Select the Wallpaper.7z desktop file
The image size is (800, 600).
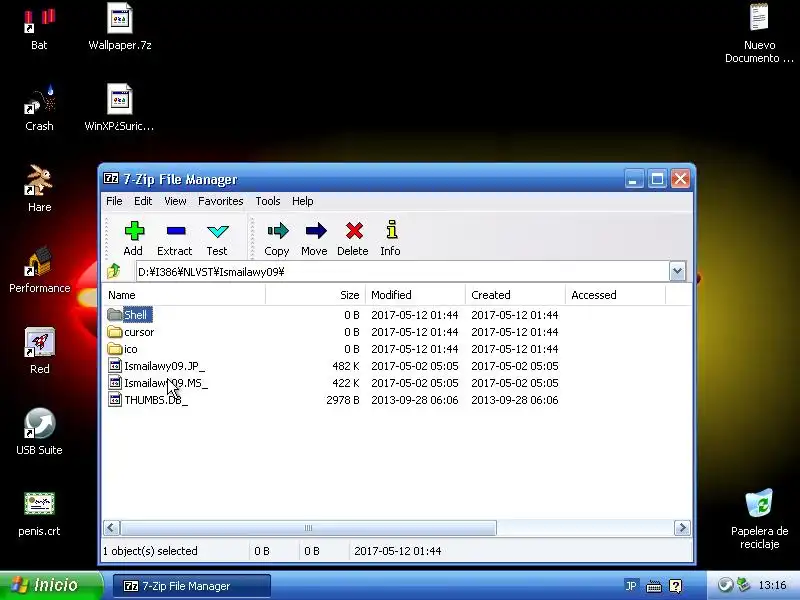pos(120,27)
